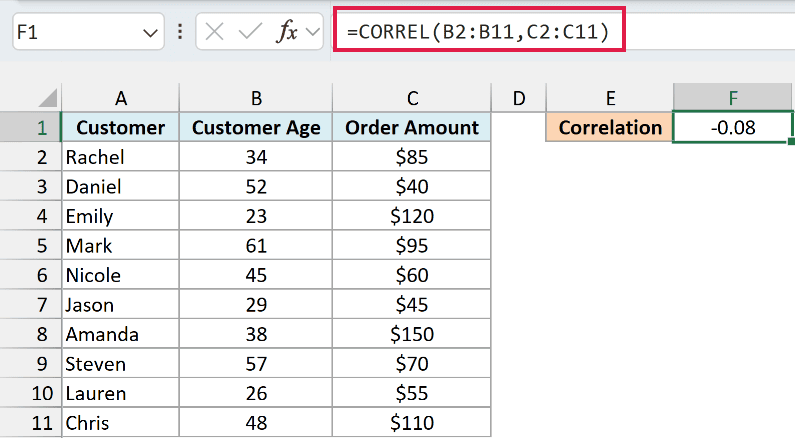Click the Customer header cell

[121, 127]
